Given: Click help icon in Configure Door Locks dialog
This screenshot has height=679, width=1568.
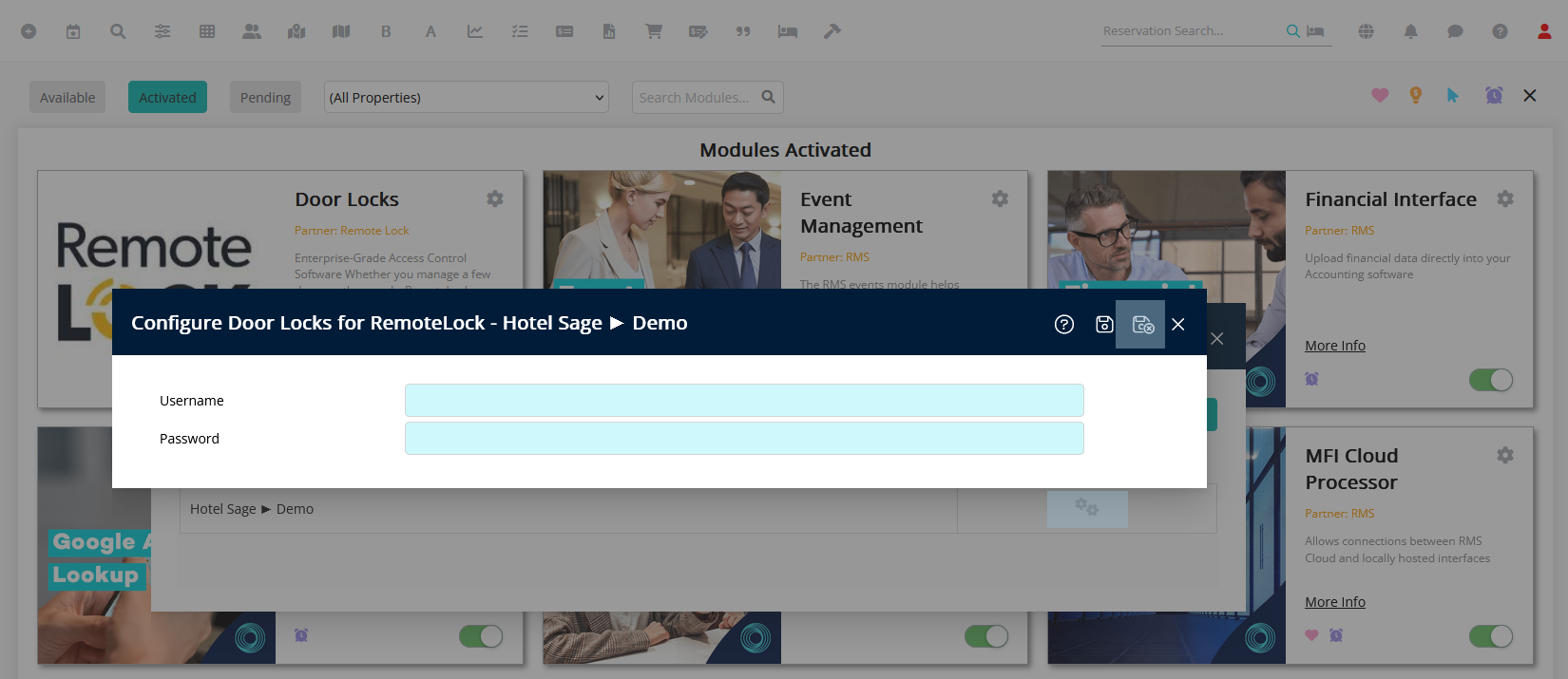Looking at the screenshot, I should point(1064,325).
